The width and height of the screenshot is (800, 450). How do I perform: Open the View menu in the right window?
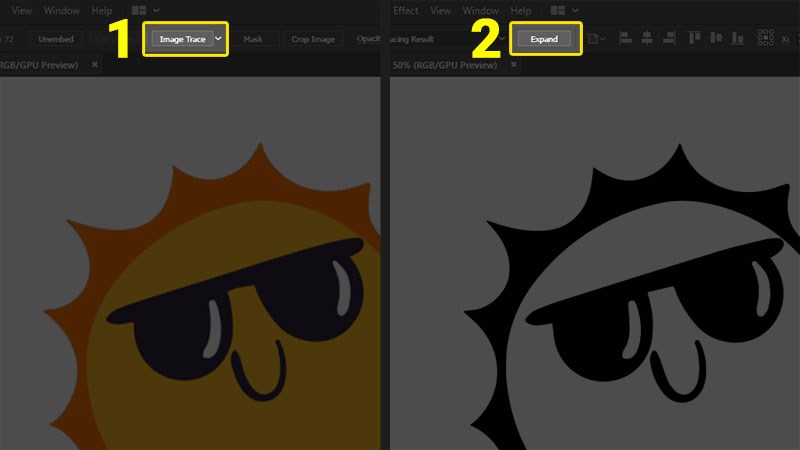pos(440,10)
